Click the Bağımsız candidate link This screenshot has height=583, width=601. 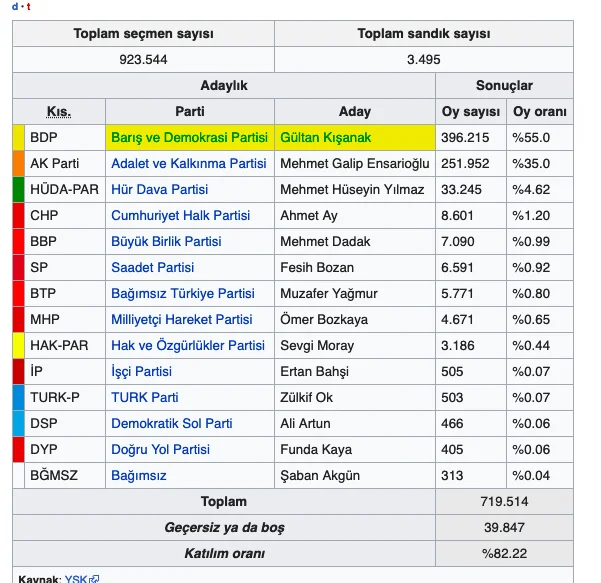pos(139,476)
